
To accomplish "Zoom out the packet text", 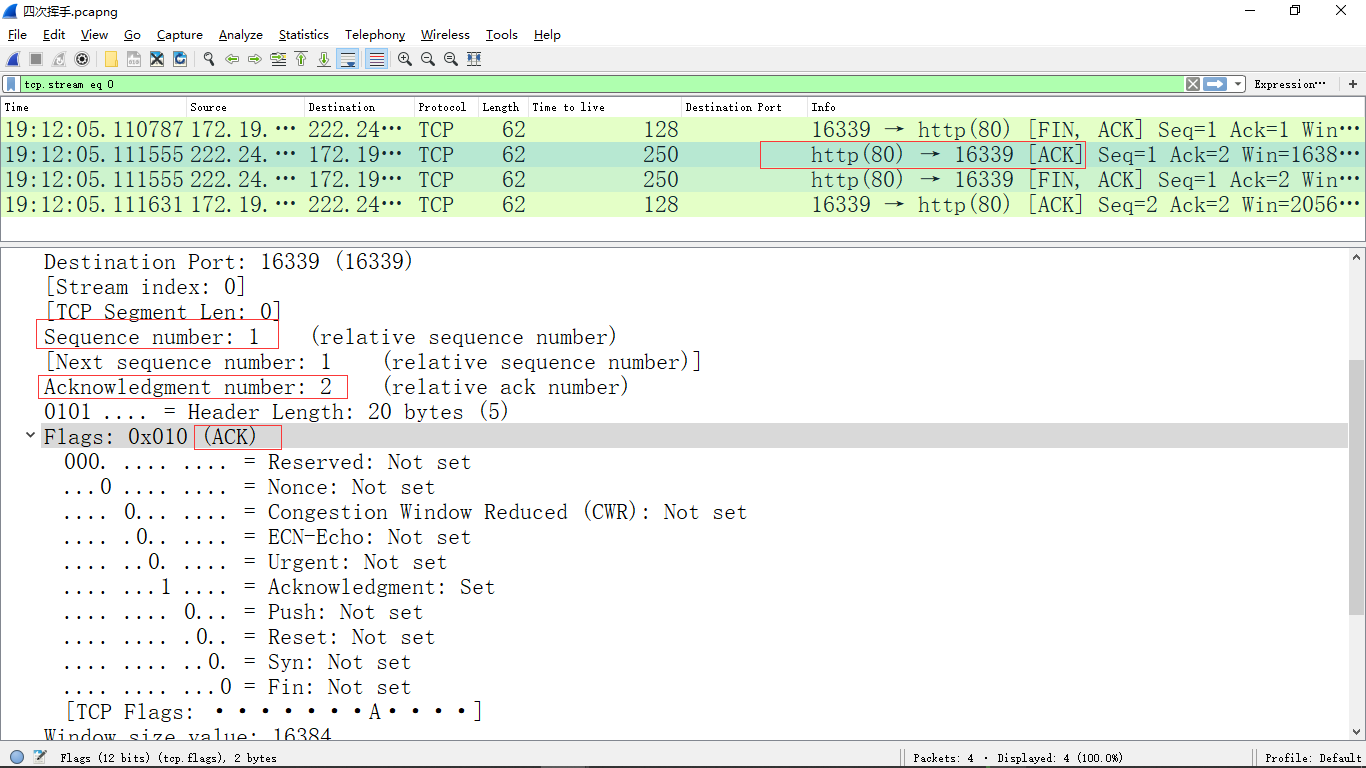I will tap(428, 59).
